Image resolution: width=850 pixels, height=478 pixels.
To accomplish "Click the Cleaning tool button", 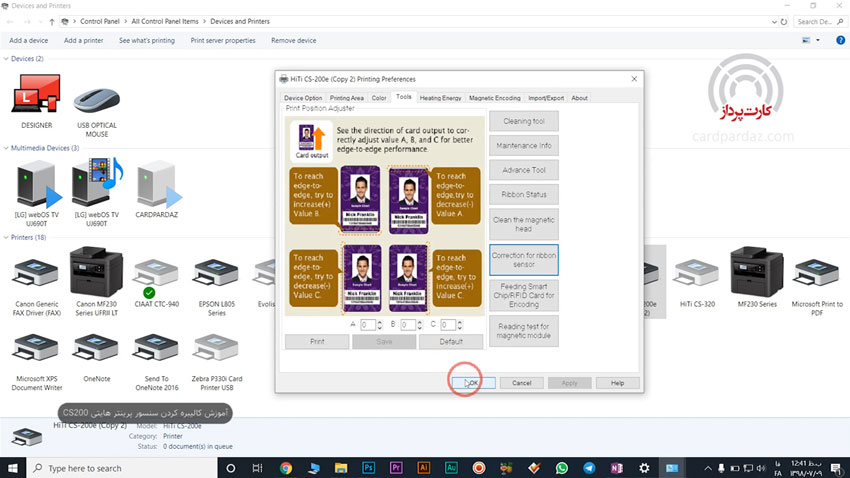I will click(x=524, y=121).
